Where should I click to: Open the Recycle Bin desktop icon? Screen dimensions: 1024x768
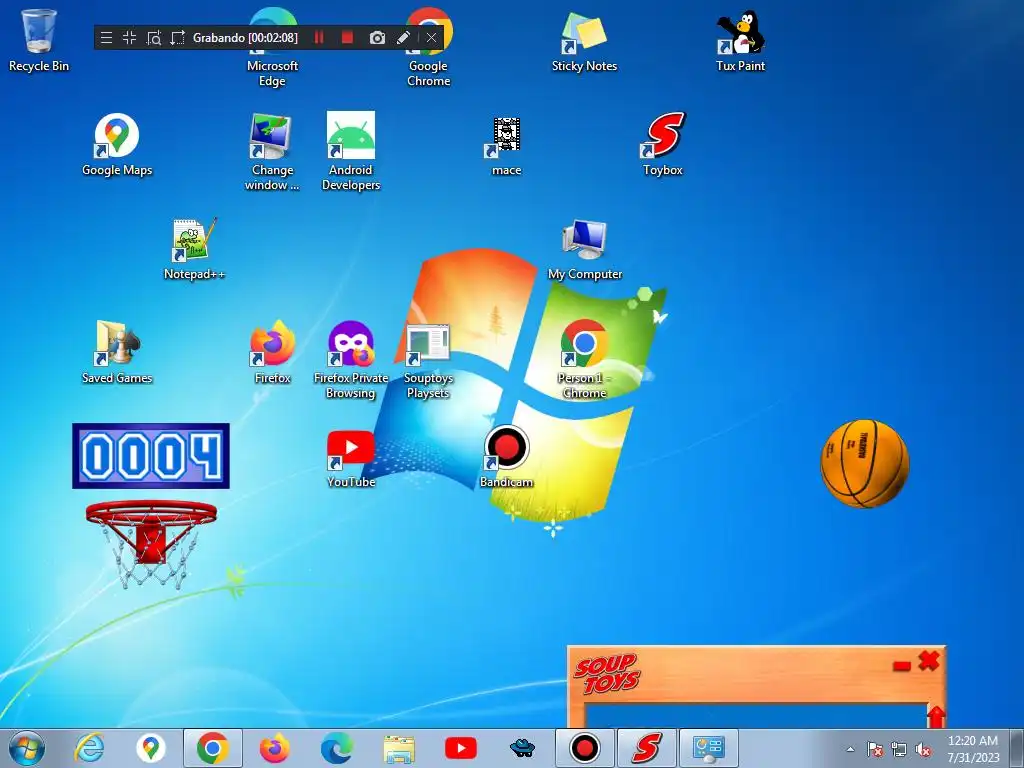(39, 40)
